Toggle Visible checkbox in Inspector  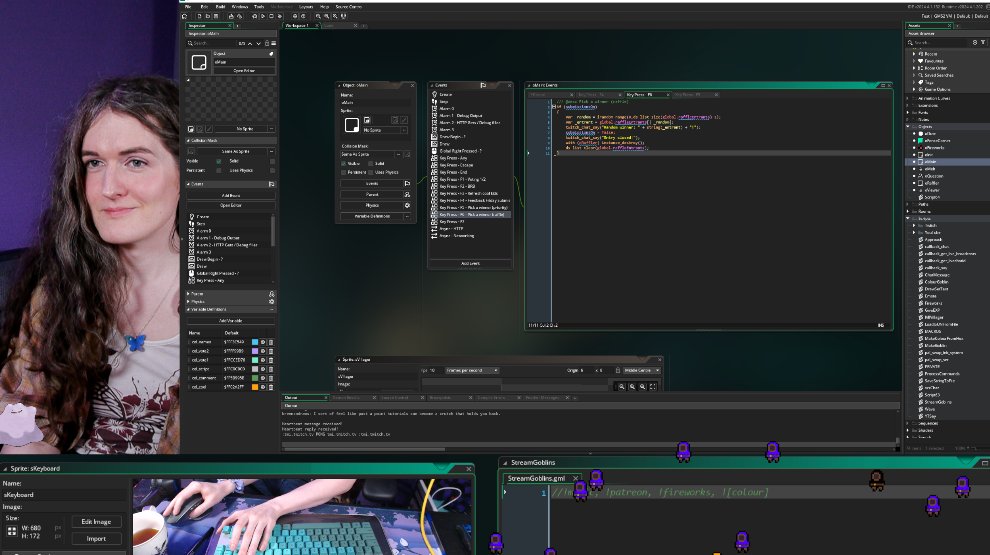(219, 161)
